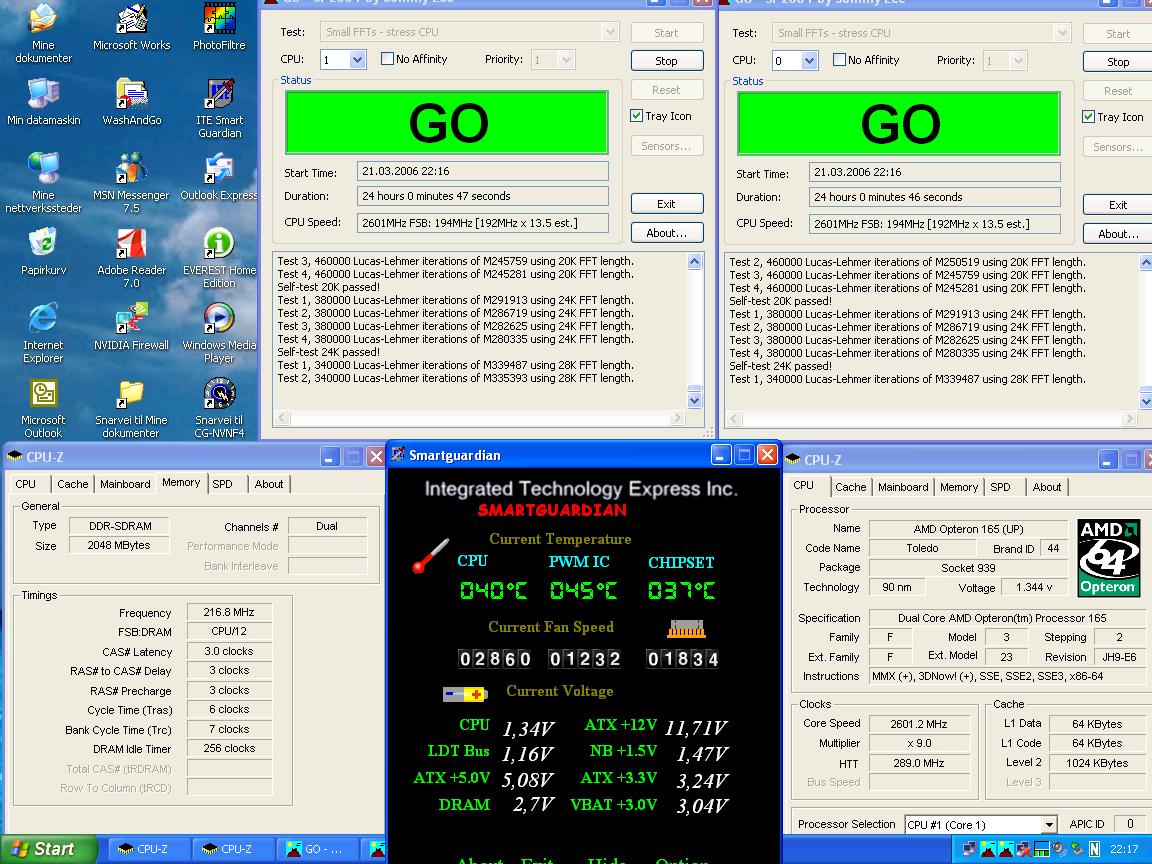This screenshot has width=1152, height=864.
Task: Open About... in left stress window
Action: click(x=666, y=233)
